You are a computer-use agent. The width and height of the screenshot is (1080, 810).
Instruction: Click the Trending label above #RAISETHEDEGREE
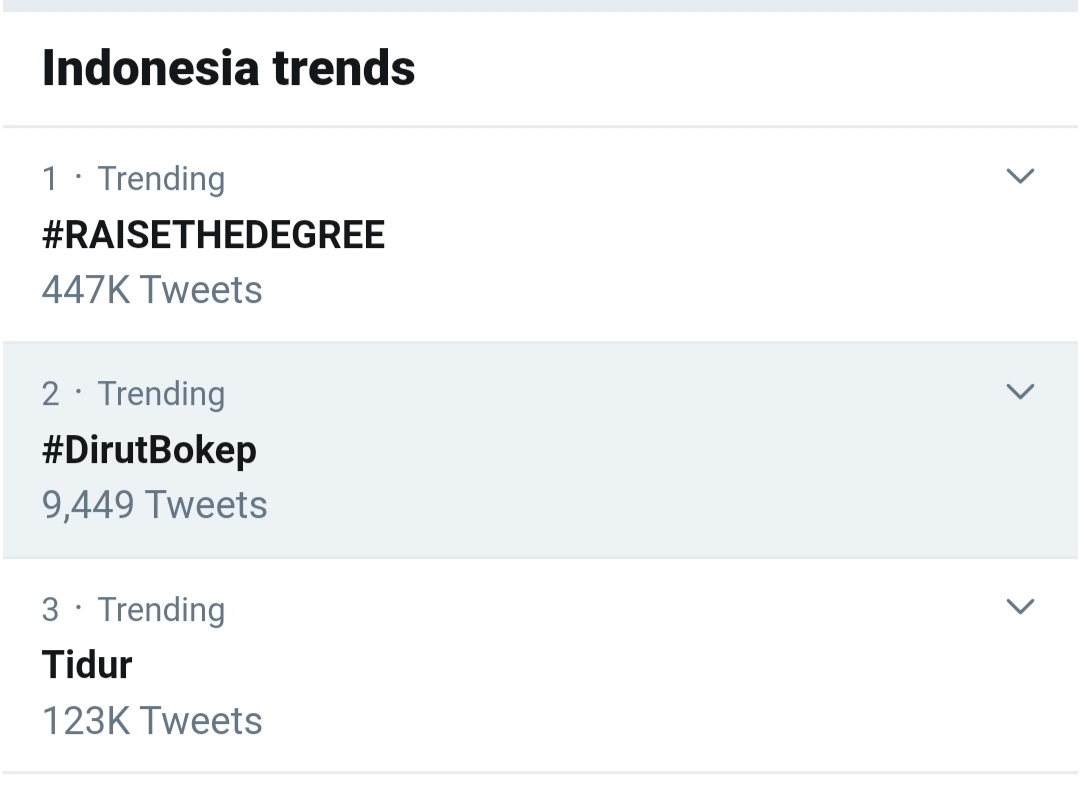(x=161, y=179)
